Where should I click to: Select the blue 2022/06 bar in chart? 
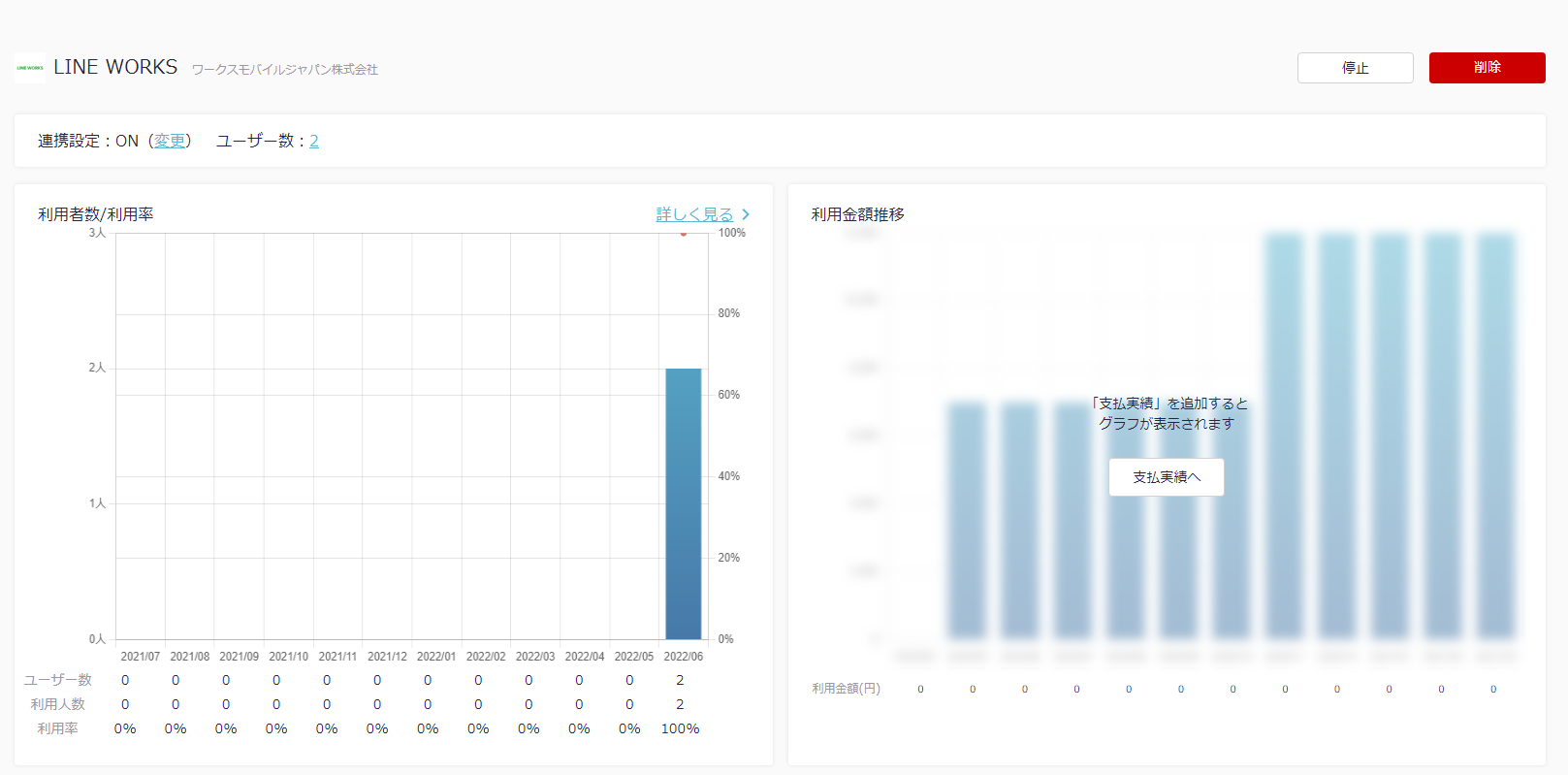tap(683, 503)
